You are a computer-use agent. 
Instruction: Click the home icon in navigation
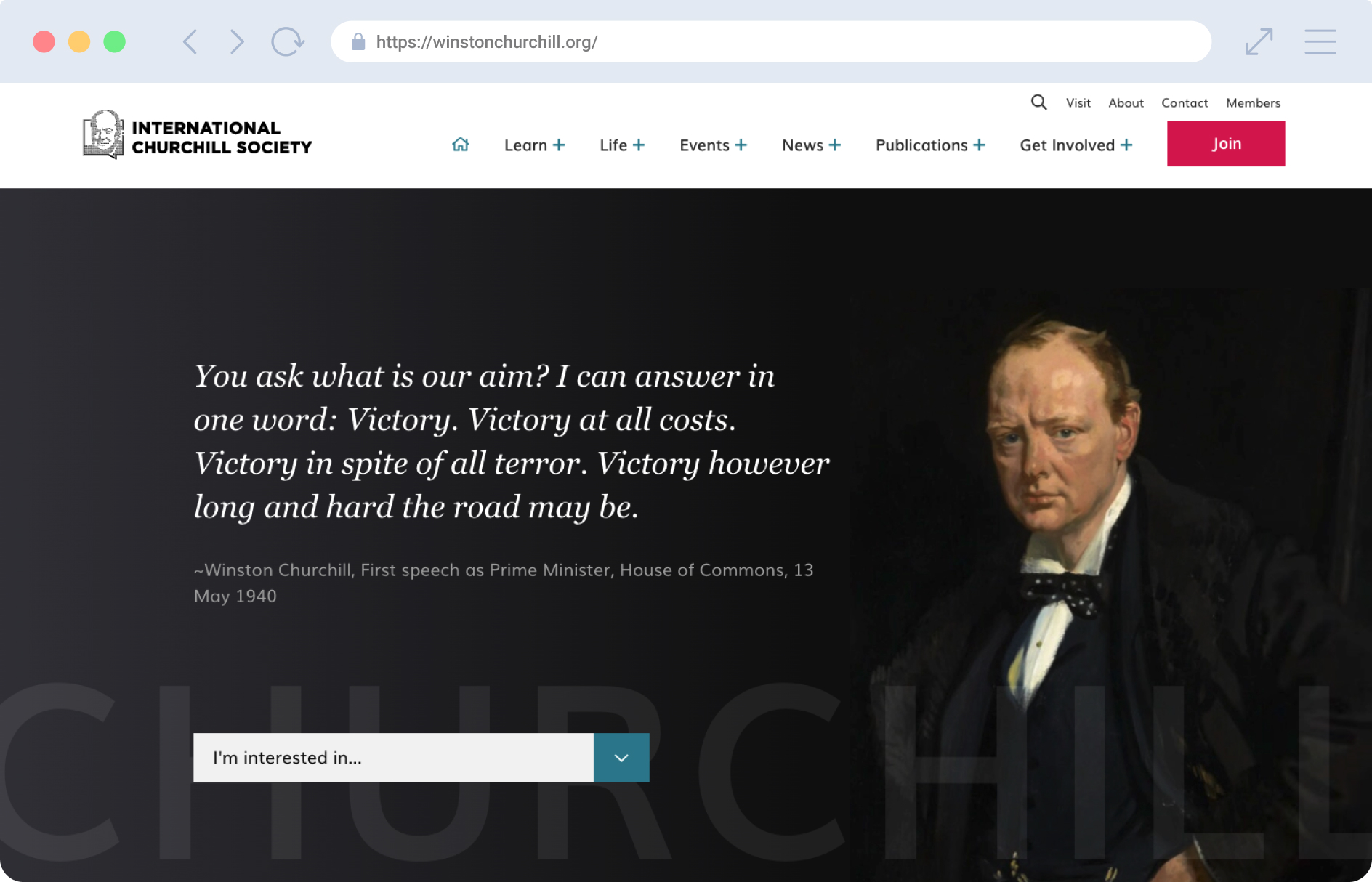click(x=460, y=145)
